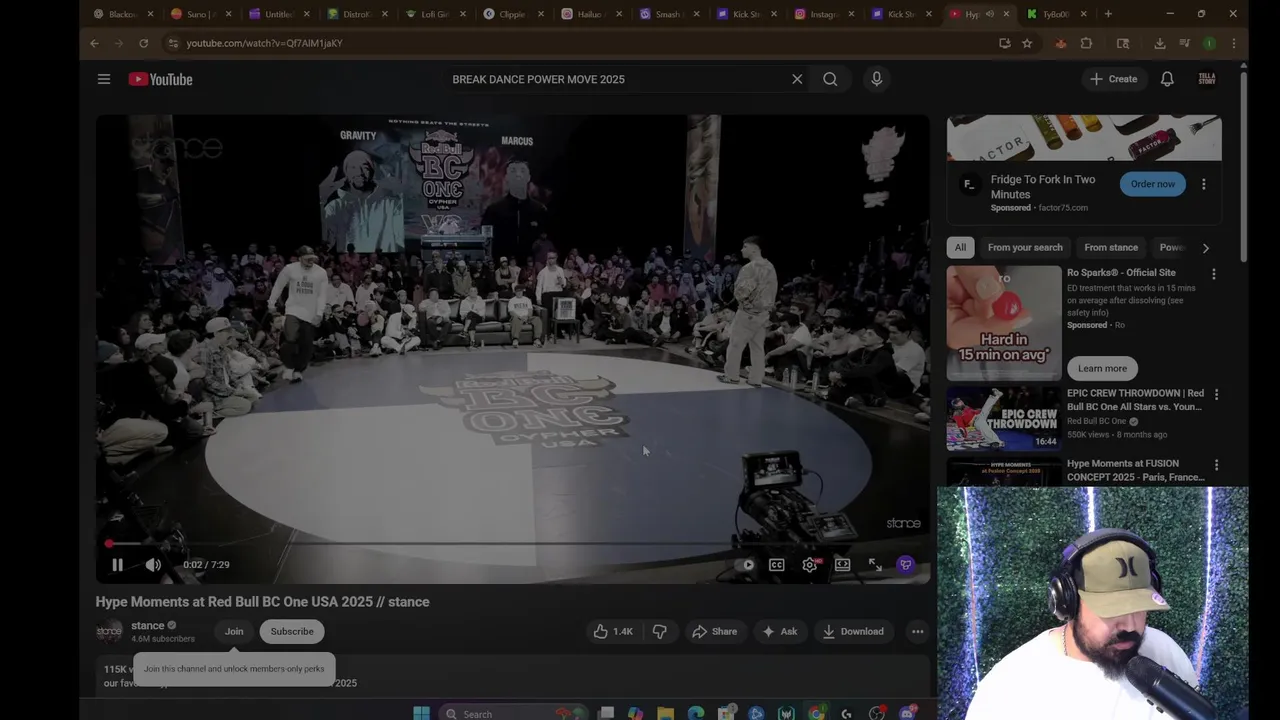1280x720 pixels.
Task: Join the stance channel membership
Action: [234, 631]
